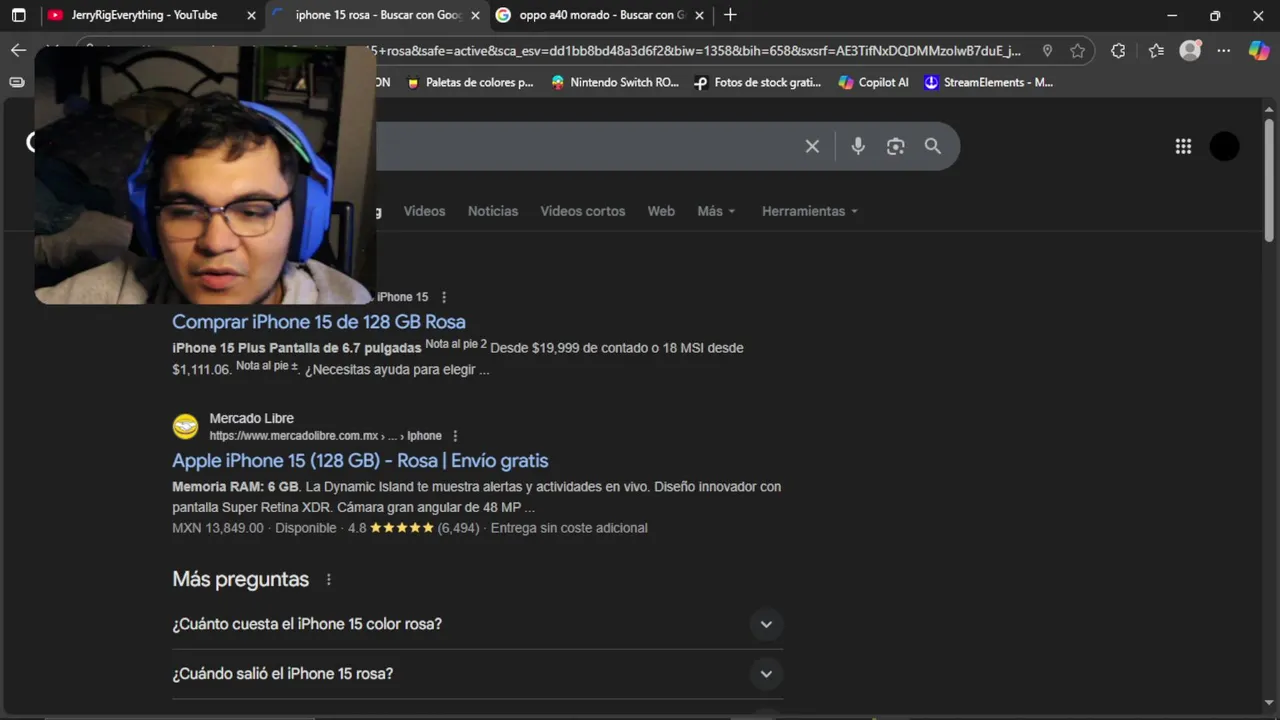Open Copilot AI bookmark
This screenshot has width=1280, height=720.
[x=874, y=82]
